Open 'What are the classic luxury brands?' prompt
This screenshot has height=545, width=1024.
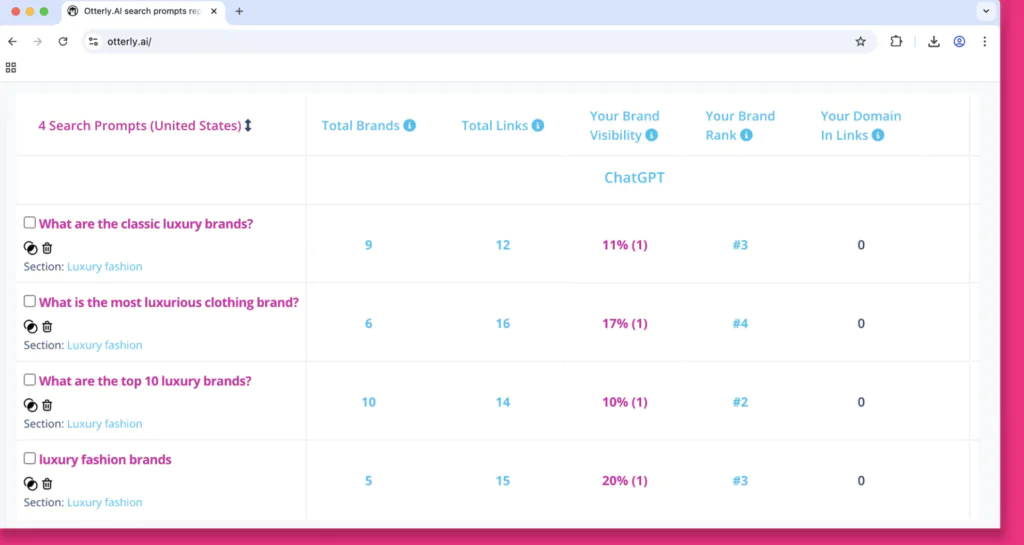click(x=146, y=224)
